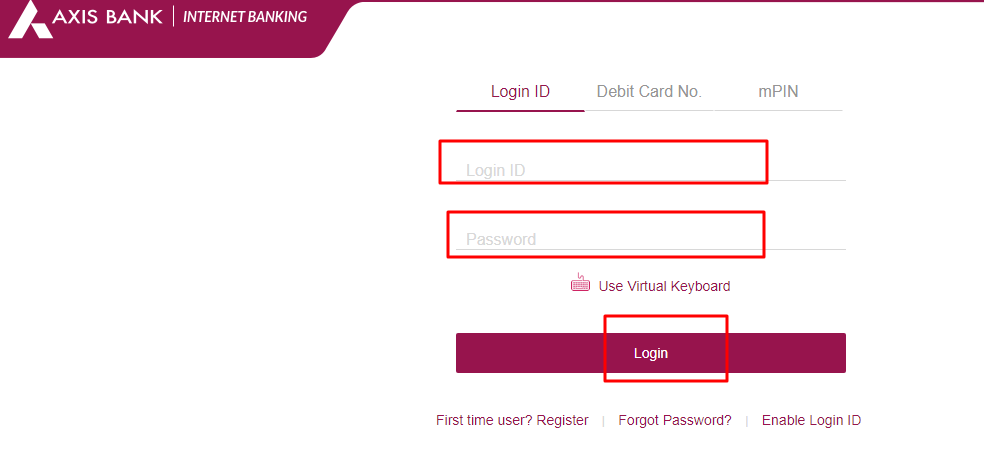Click the word Register in bottom links
This screenshot has height=475, width=984.
pyautogui.click(x=562, y=420)
